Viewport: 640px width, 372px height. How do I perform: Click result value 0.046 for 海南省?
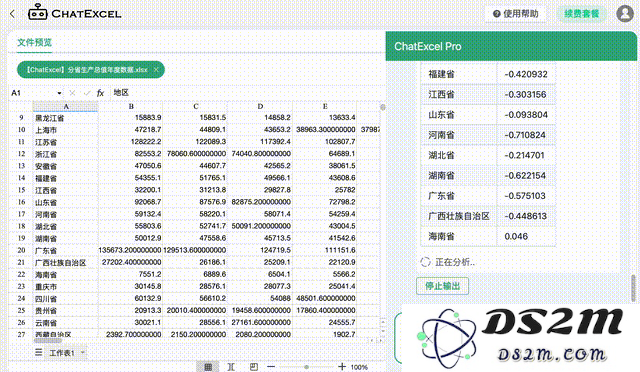tap(516, 236)
